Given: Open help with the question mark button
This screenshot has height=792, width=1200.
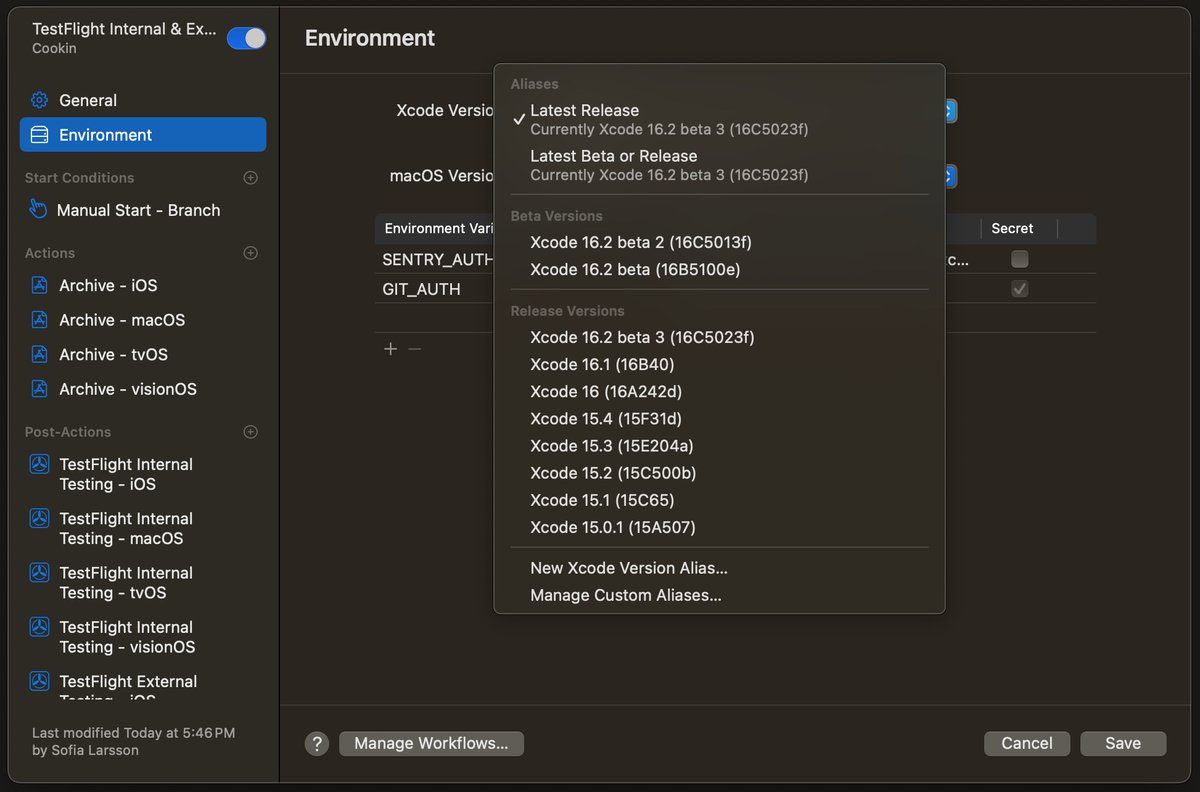Looking at the screenshot, I should [317, 743].
